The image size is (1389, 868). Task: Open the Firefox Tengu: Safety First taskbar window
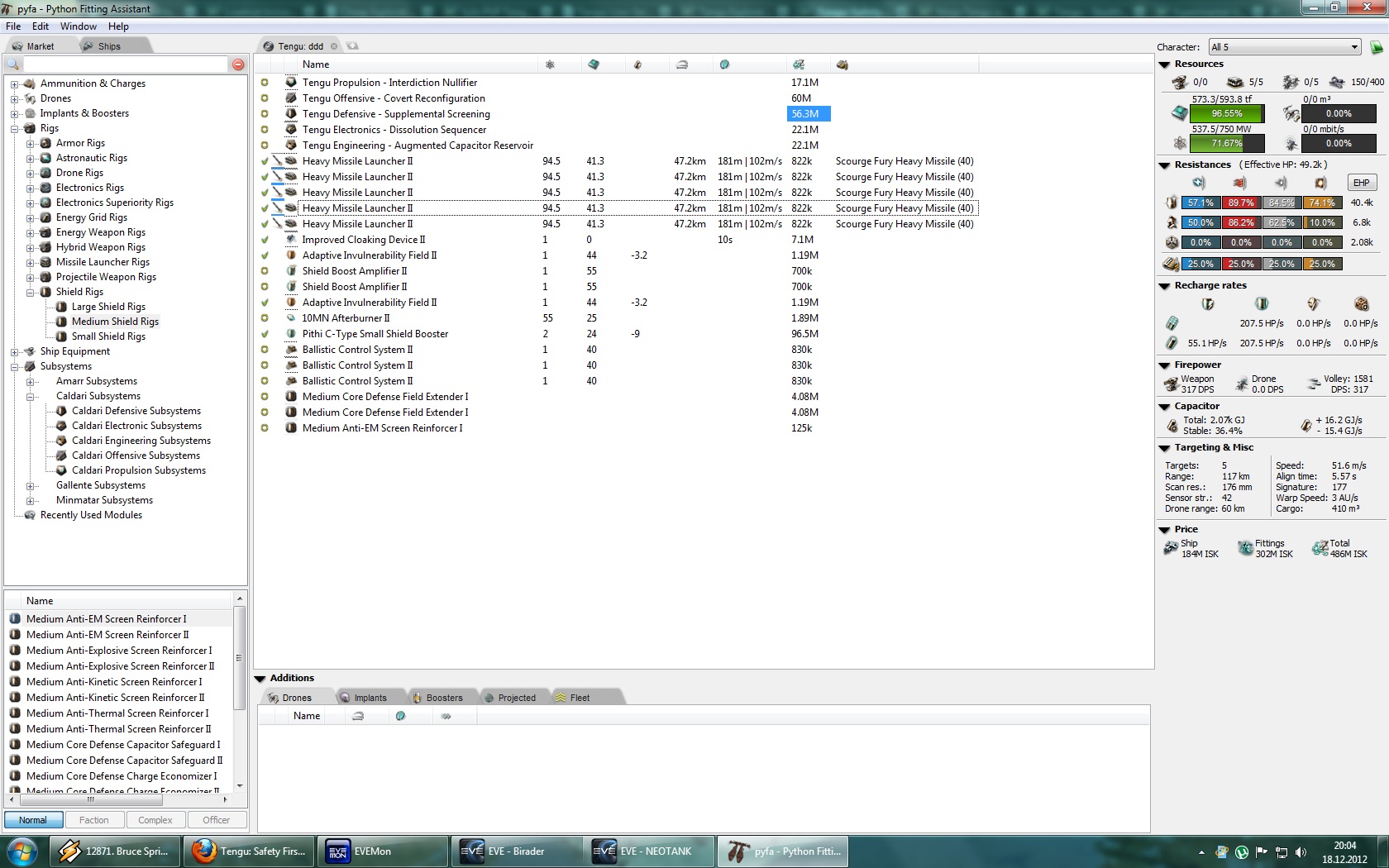point(247,851)
